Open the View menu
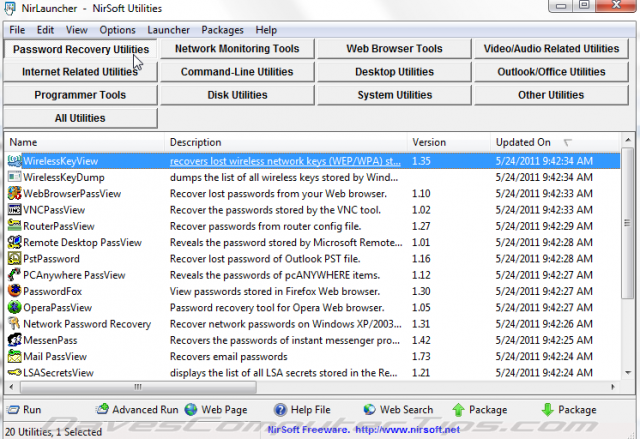Screen dimensions: 640x439 coord(77,30)
